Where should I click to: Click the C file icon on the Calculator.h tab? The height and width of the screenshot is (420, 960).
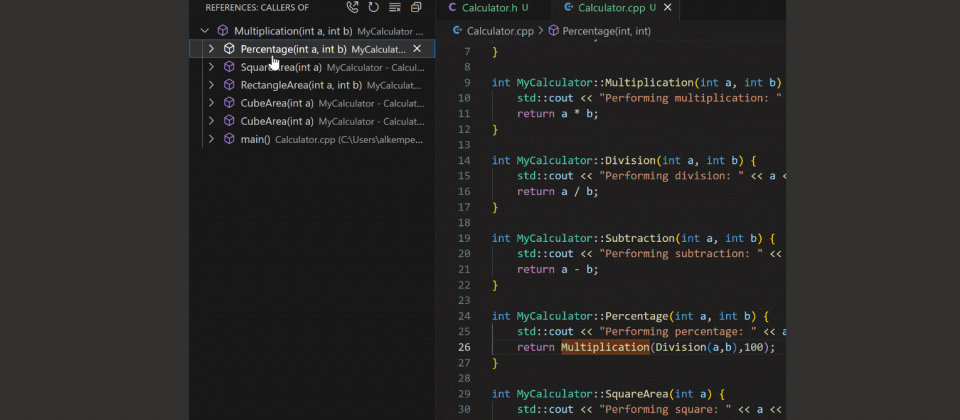[x=452, y=8]
